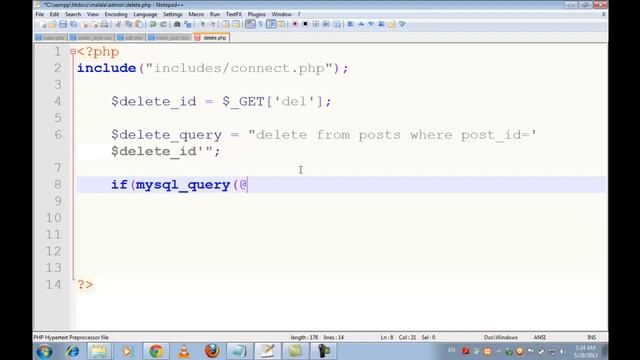Open the Edit menu
The height and width of the screenshot is (360, 640).
click(x=54, y=14)
